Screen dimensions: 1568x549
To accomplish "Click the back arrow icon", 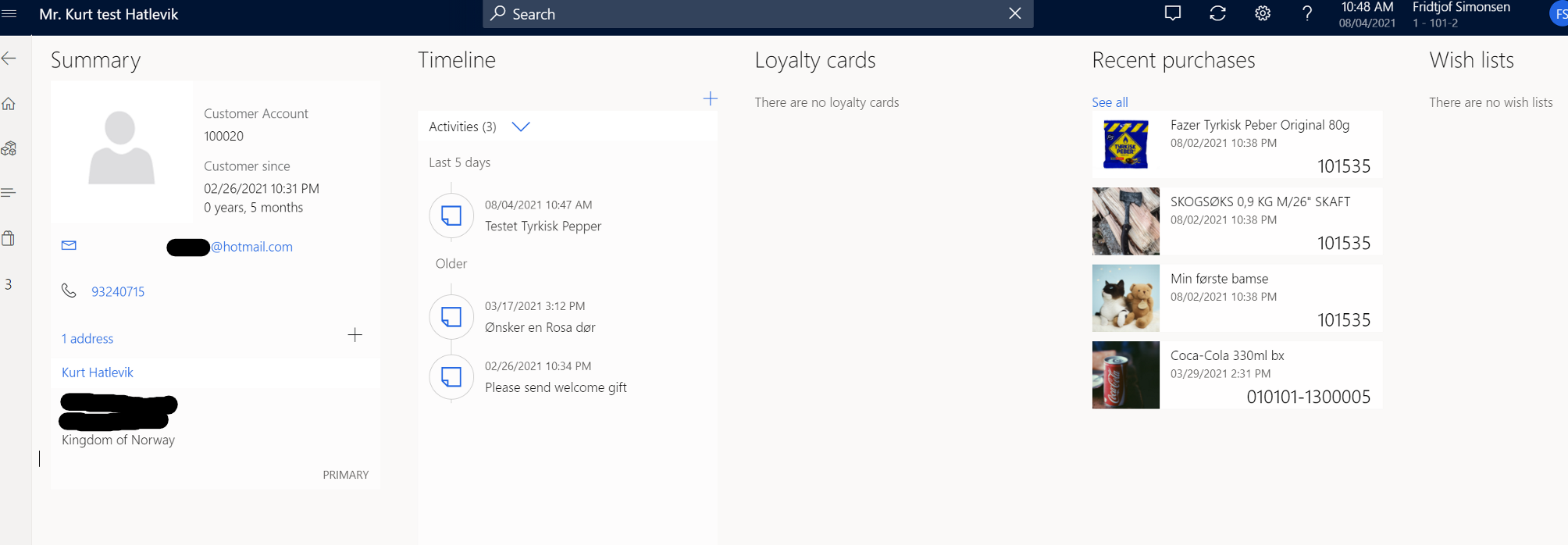I will click(9, 59).
